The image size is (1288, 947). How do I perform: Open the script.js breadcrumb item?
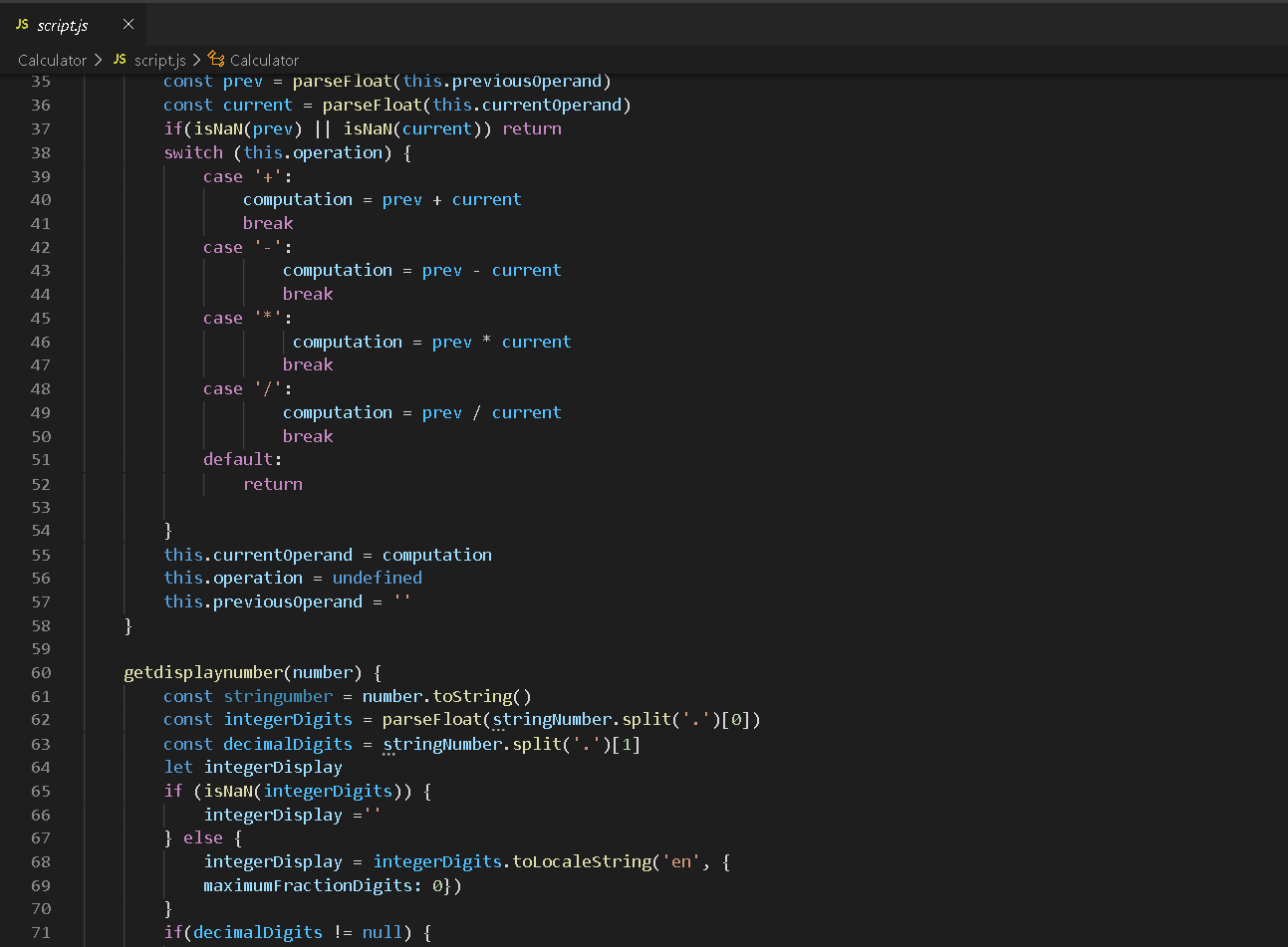160,60
